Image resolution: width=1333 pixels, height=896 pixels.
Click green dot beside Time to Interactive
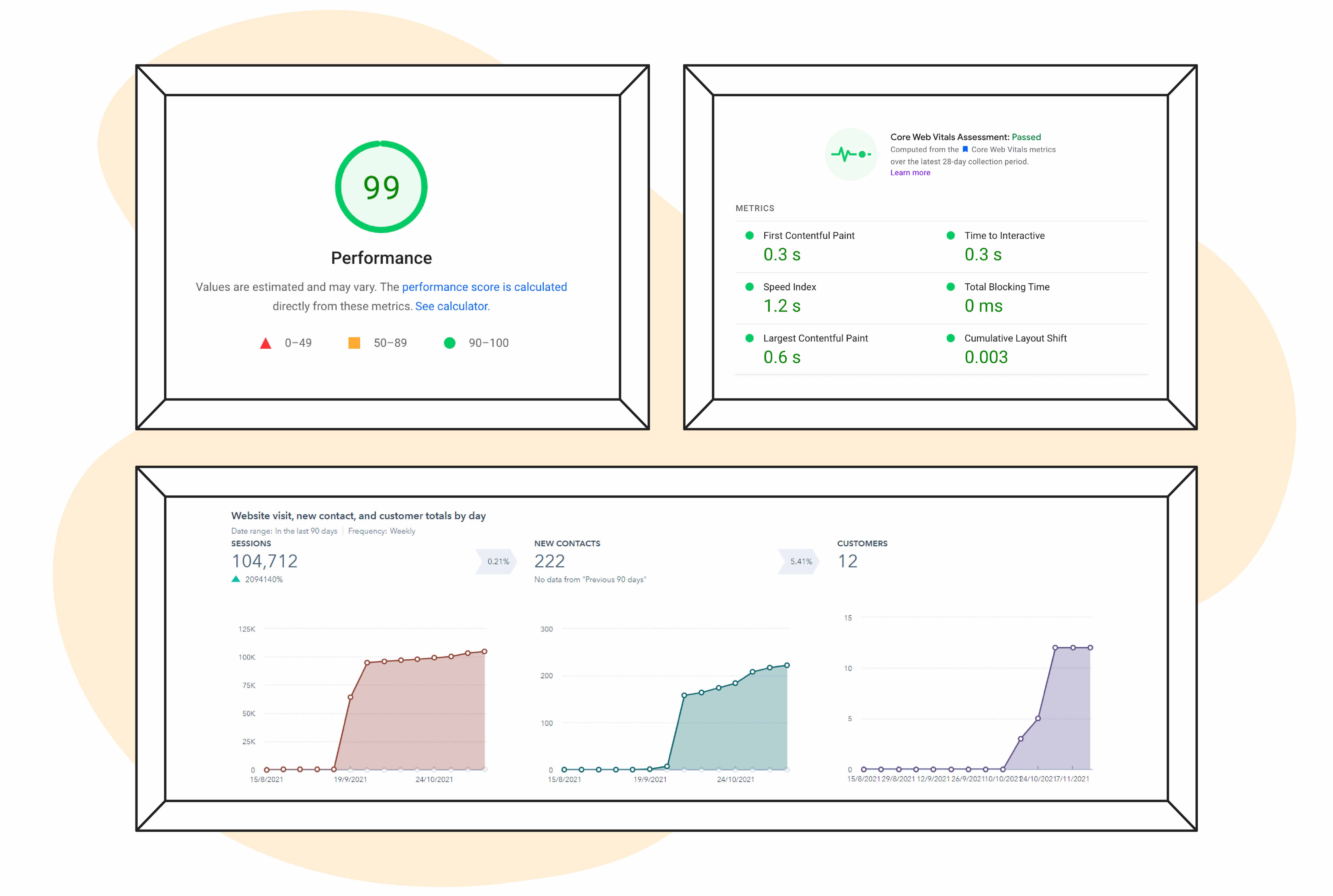coord(951,236)
